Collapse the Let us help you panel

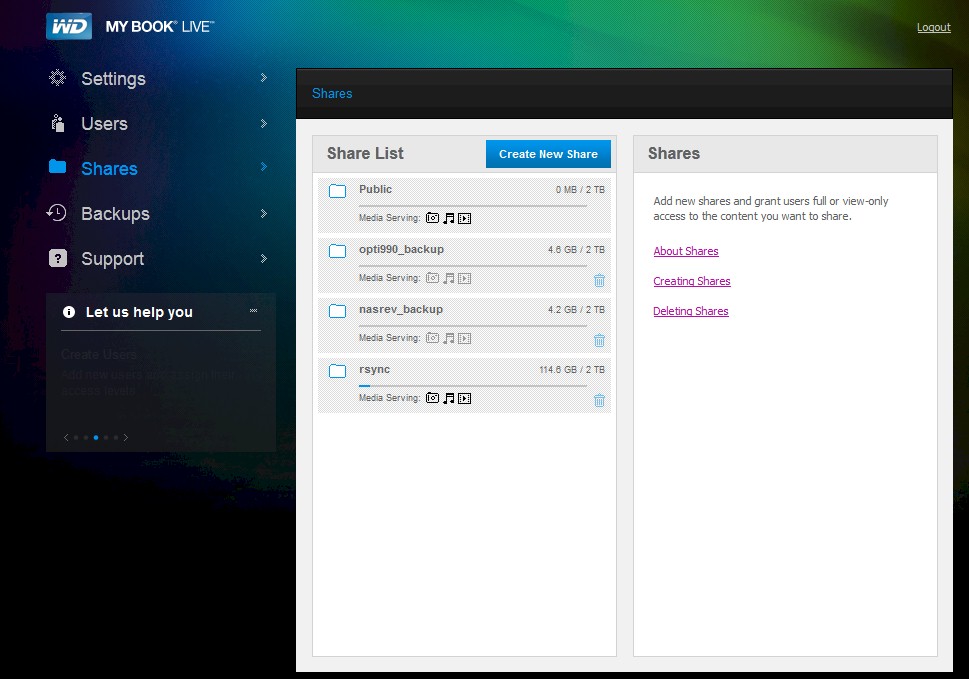click(253, 310)
